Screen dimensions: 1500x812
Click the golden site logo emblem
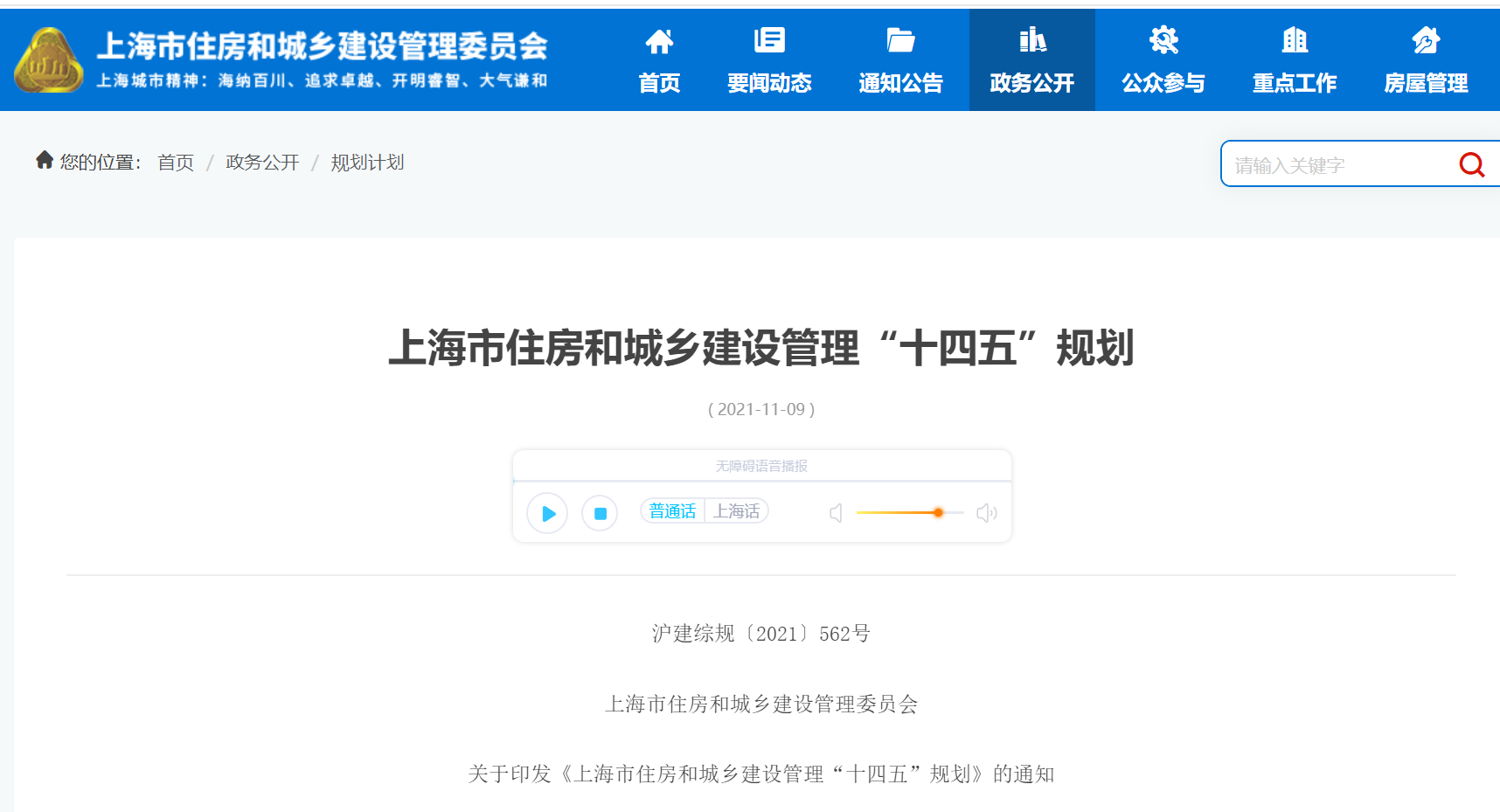(49, 60)
